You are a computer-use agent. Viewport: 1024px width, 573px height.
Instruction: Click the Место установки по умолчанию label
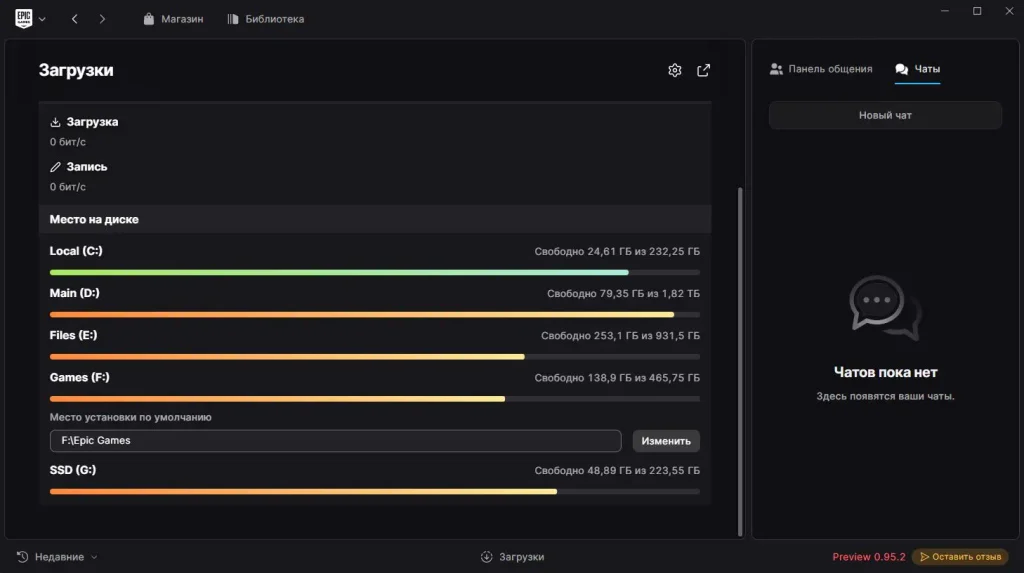click(131, 417)
